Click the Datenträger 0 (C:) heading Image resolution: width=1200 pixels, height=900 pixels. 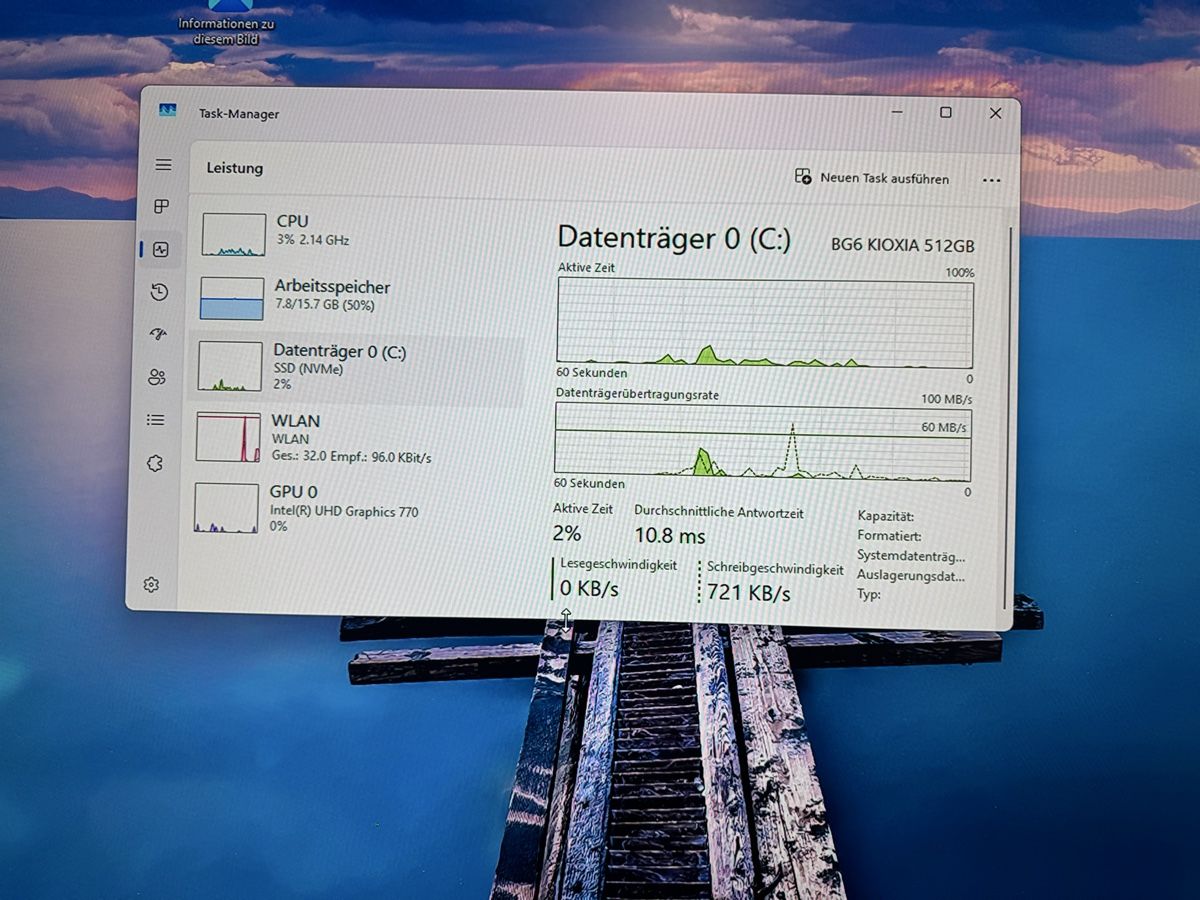tap(674, 238)
